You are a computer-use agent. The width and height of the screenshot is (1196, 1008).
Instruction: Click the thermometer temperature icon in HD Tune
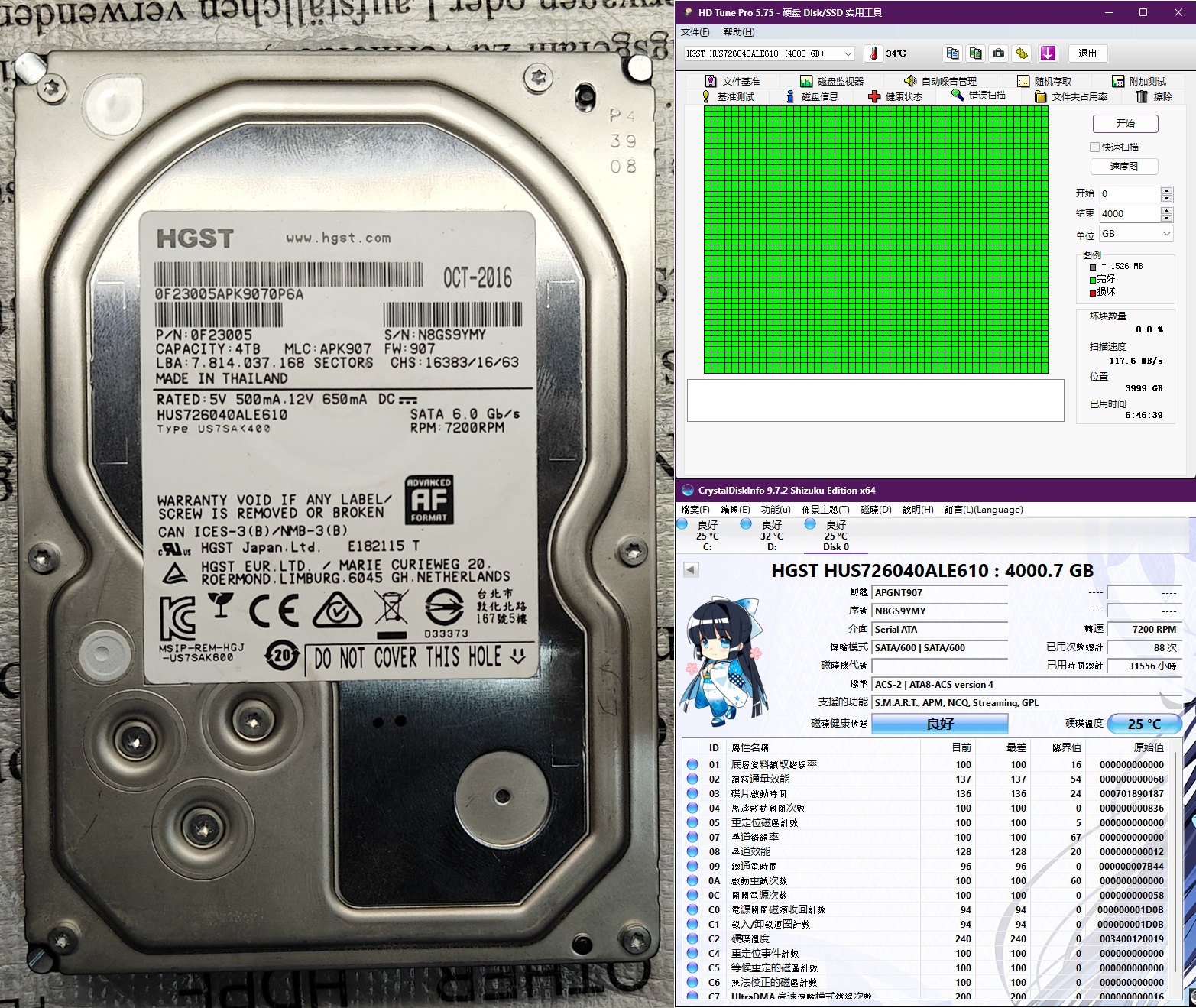(x=874, y=53)
